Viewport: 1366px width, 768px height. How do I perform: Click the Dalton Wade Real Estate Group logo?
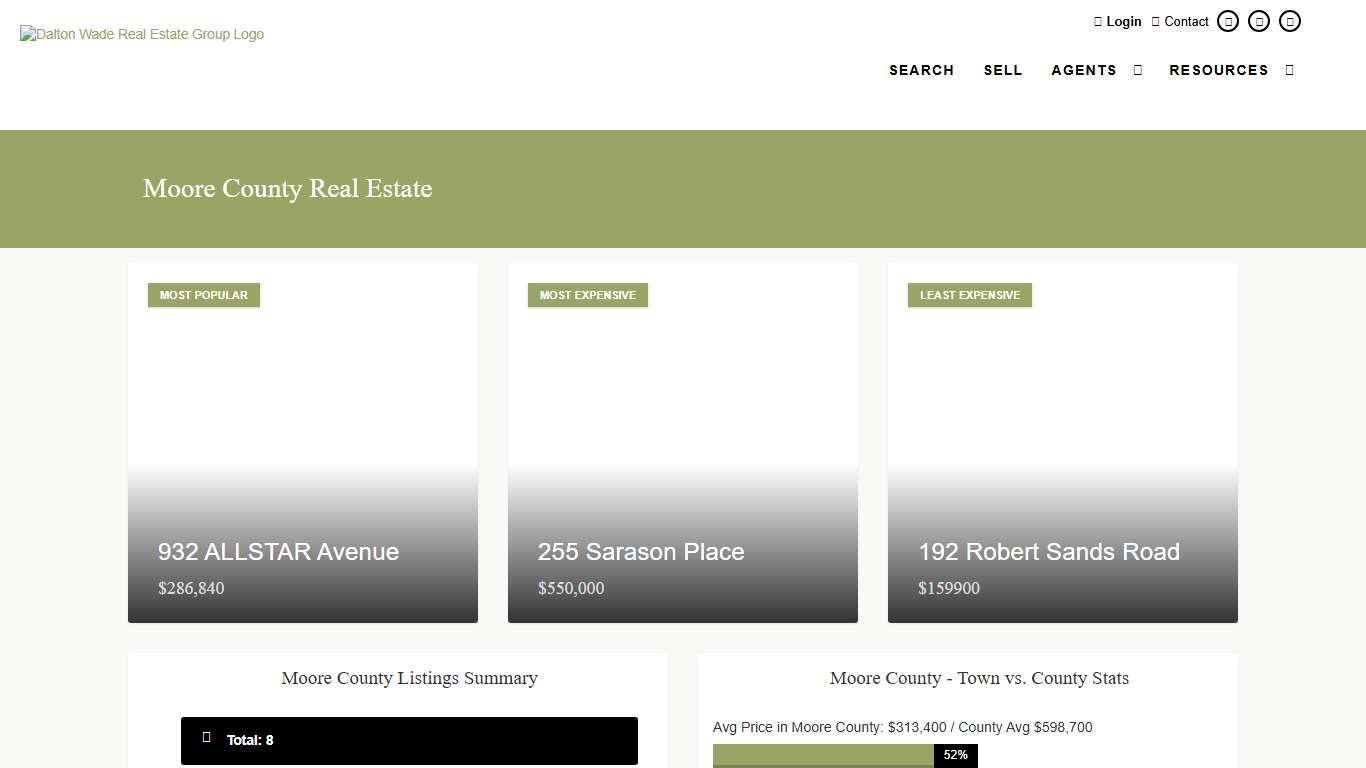tap(141, 33)
